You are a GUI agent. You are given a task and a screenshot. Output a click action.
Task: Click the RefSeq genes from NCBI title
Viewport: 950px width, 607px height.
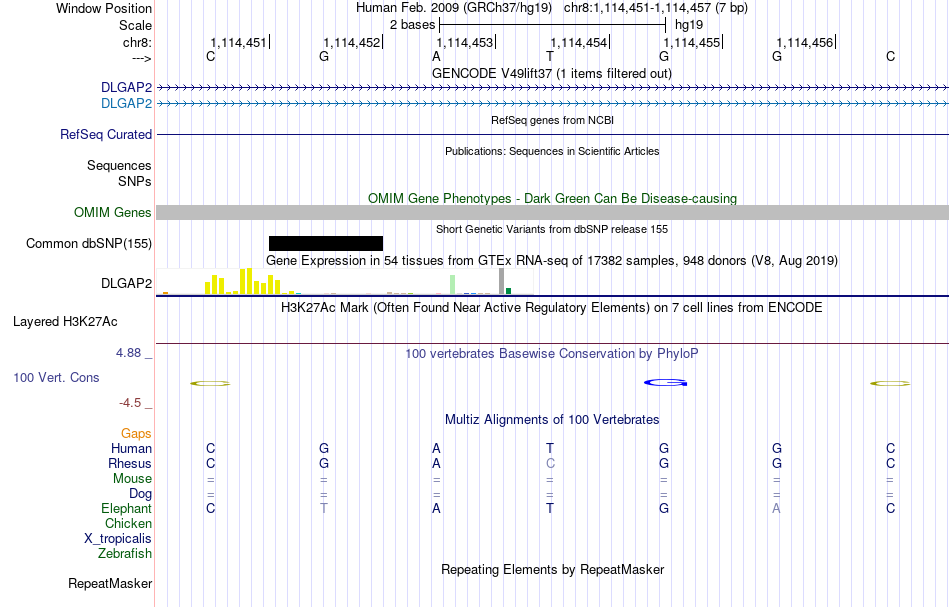[x=553, y=120]
